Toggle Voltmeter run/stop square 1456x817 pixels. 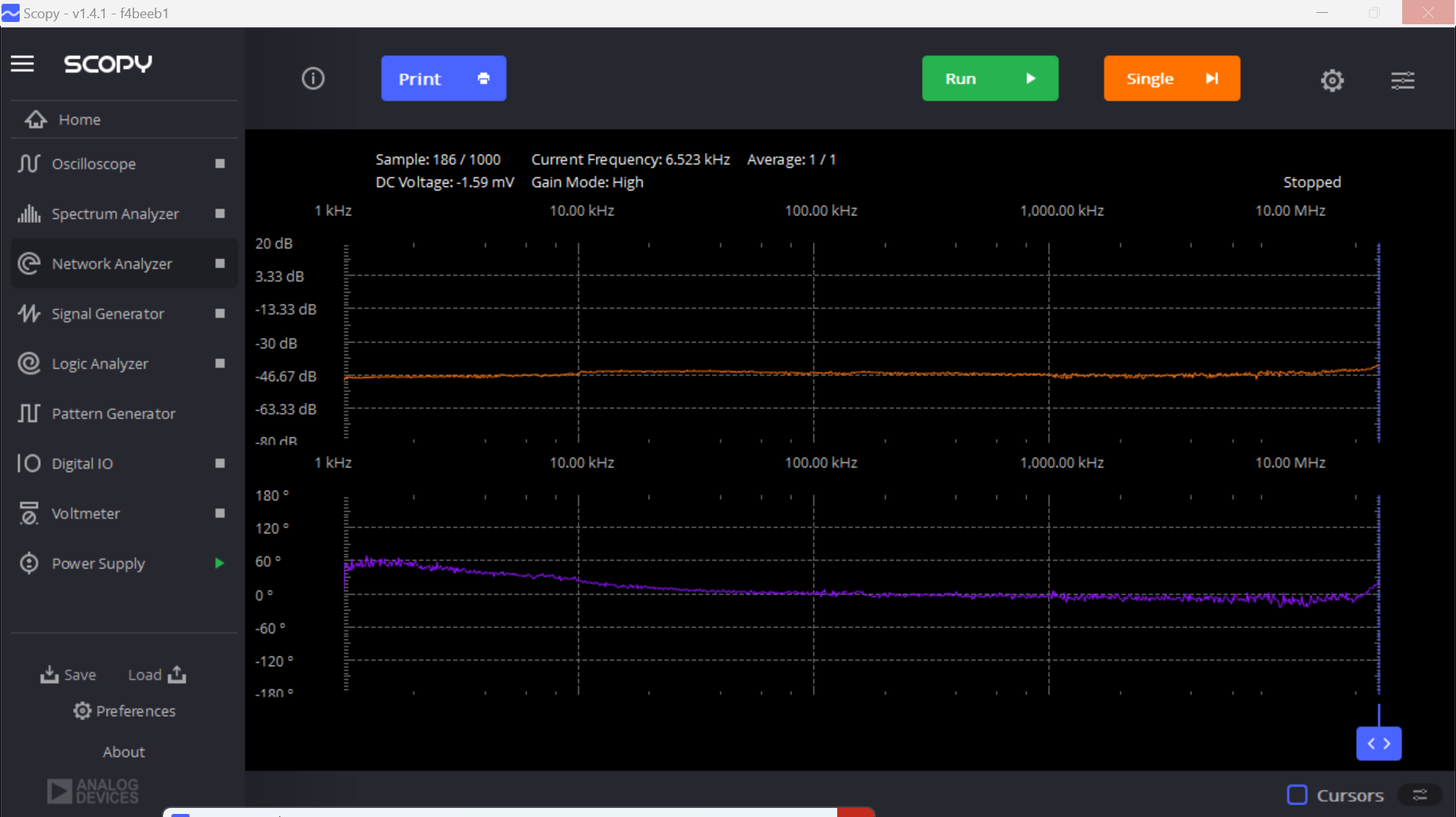(220, 514)
